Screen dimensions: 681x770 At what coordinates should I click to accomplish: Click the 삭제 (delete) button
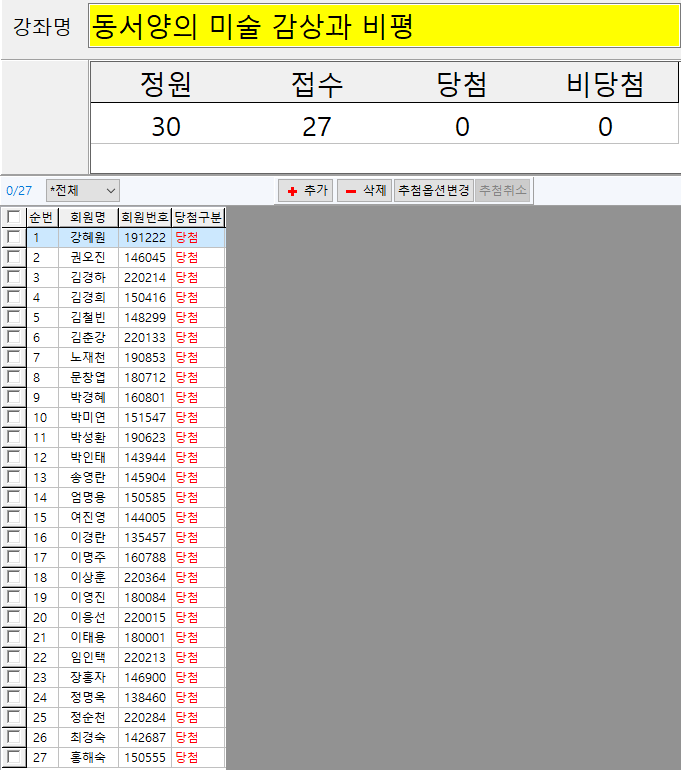coord(364,191)
